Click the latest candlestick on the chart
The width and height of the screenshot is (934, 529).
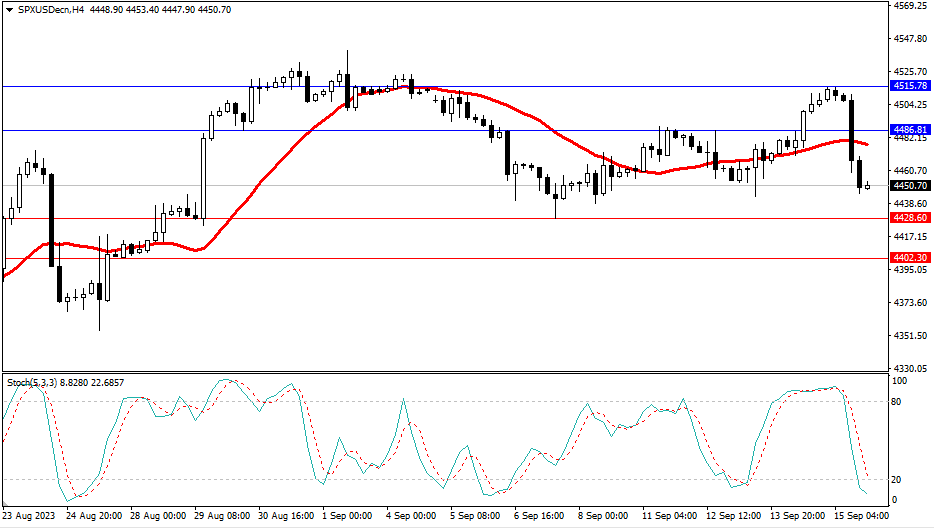click(x=868, y=186)
